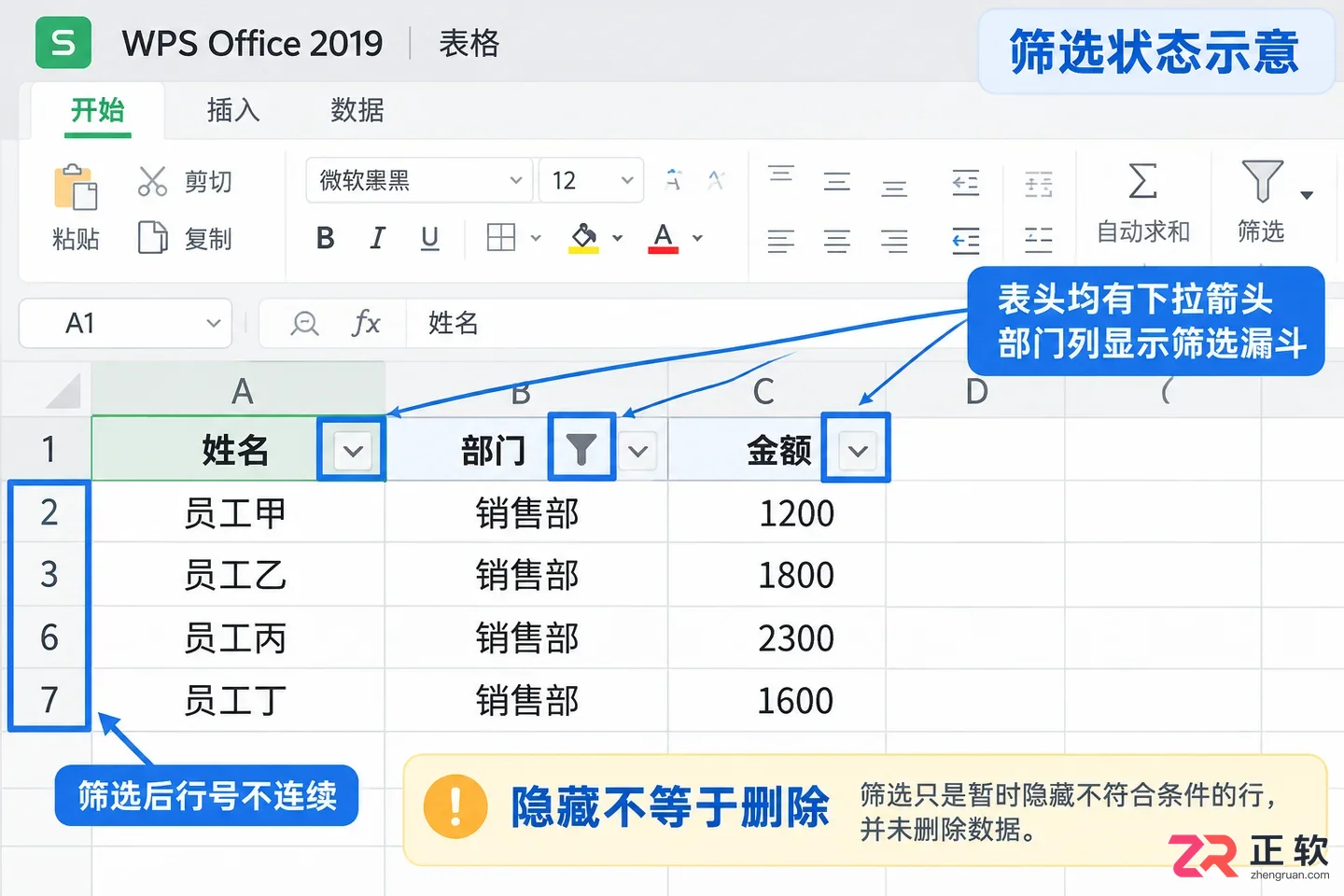This screenshot has width=1344, height=896.
Task: Decrease font size icon
Action: [716, 180]
